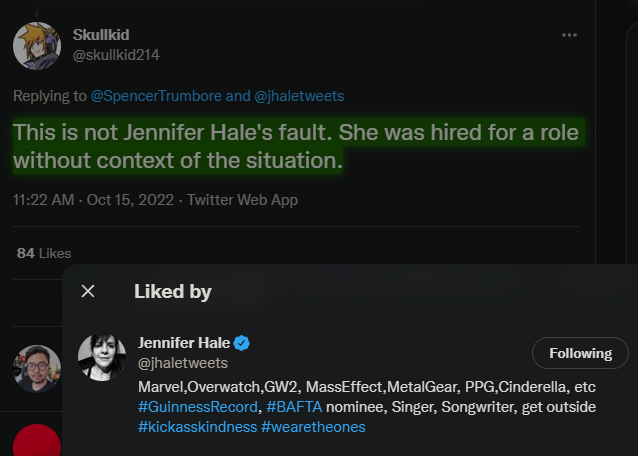Open the #wearetheones hashtag
Image resolution: width=638 pixels, height=456 pixels.
pyautogui.click(x=313, y=427)
